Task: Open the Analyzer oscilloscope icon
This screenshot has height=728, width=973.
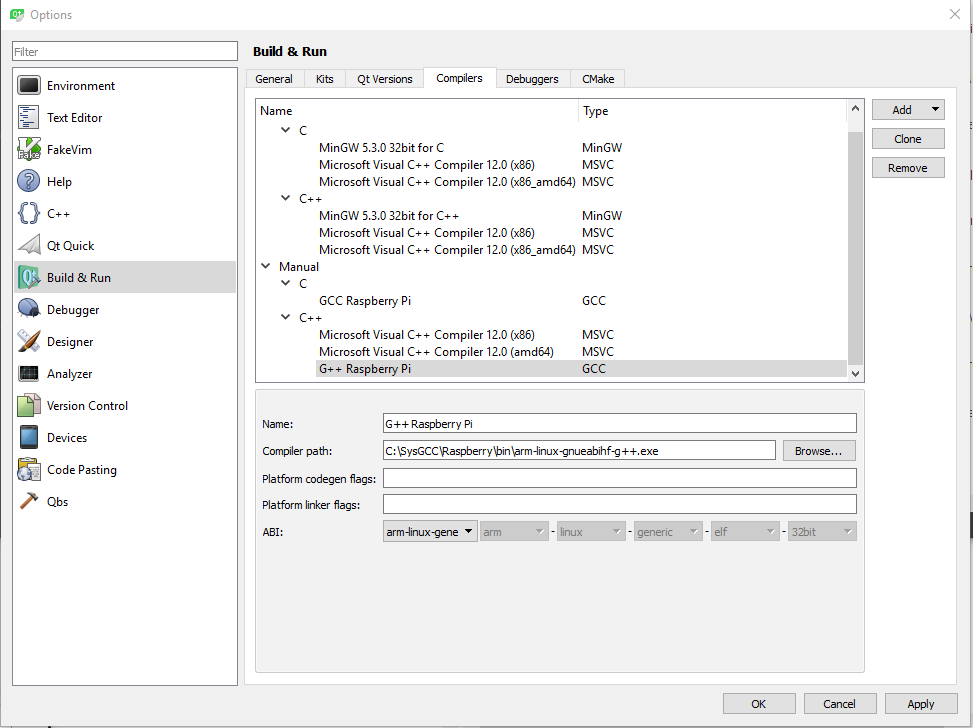Action: pos(29,374)
